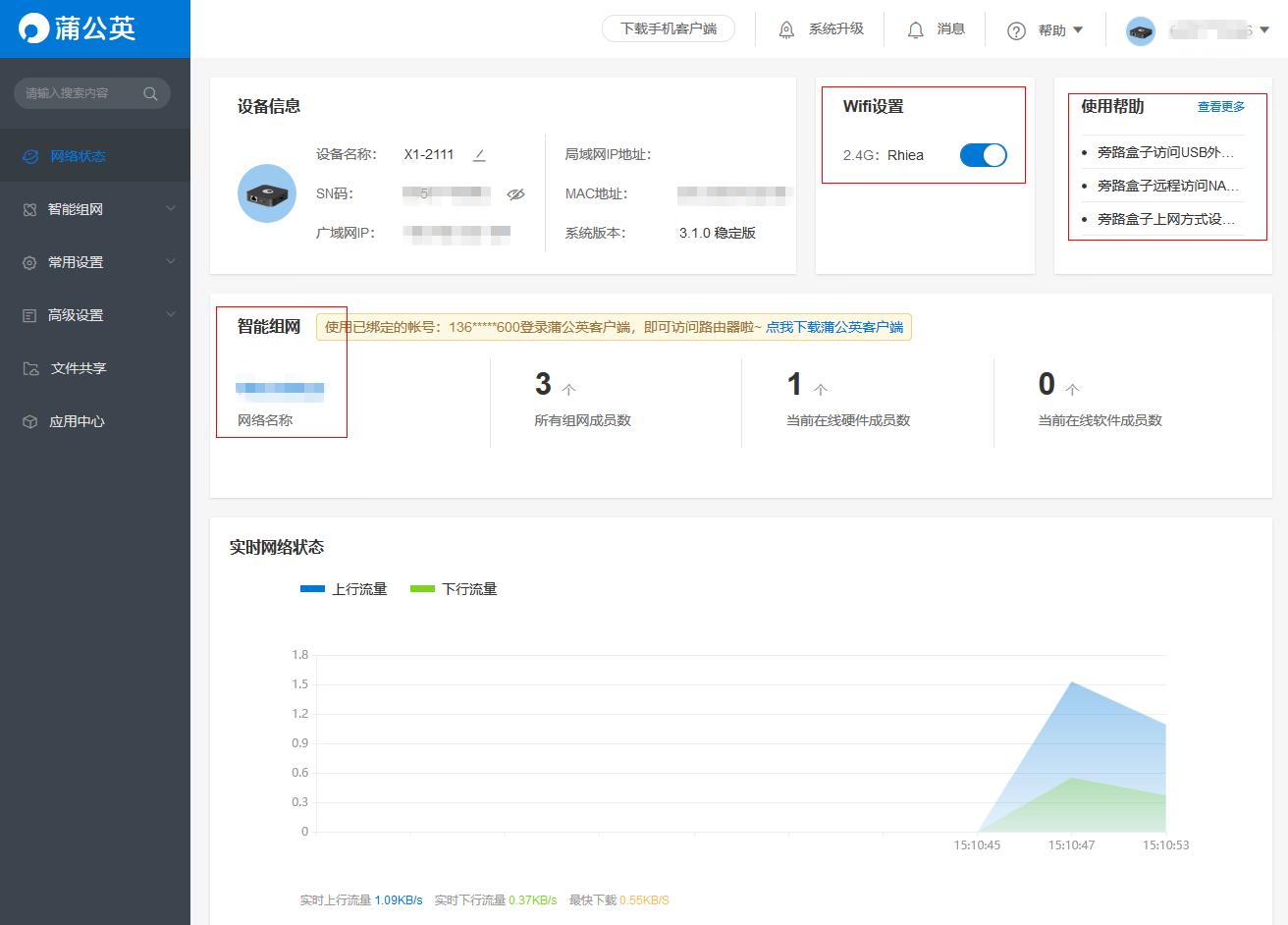
Task: Toggle 下行流量 green legend swatch
Action: click(x=422, y=589)
